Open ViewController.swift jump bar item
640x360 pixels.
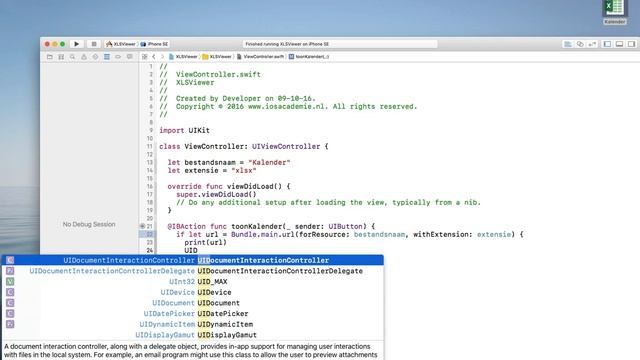[260, 57]
